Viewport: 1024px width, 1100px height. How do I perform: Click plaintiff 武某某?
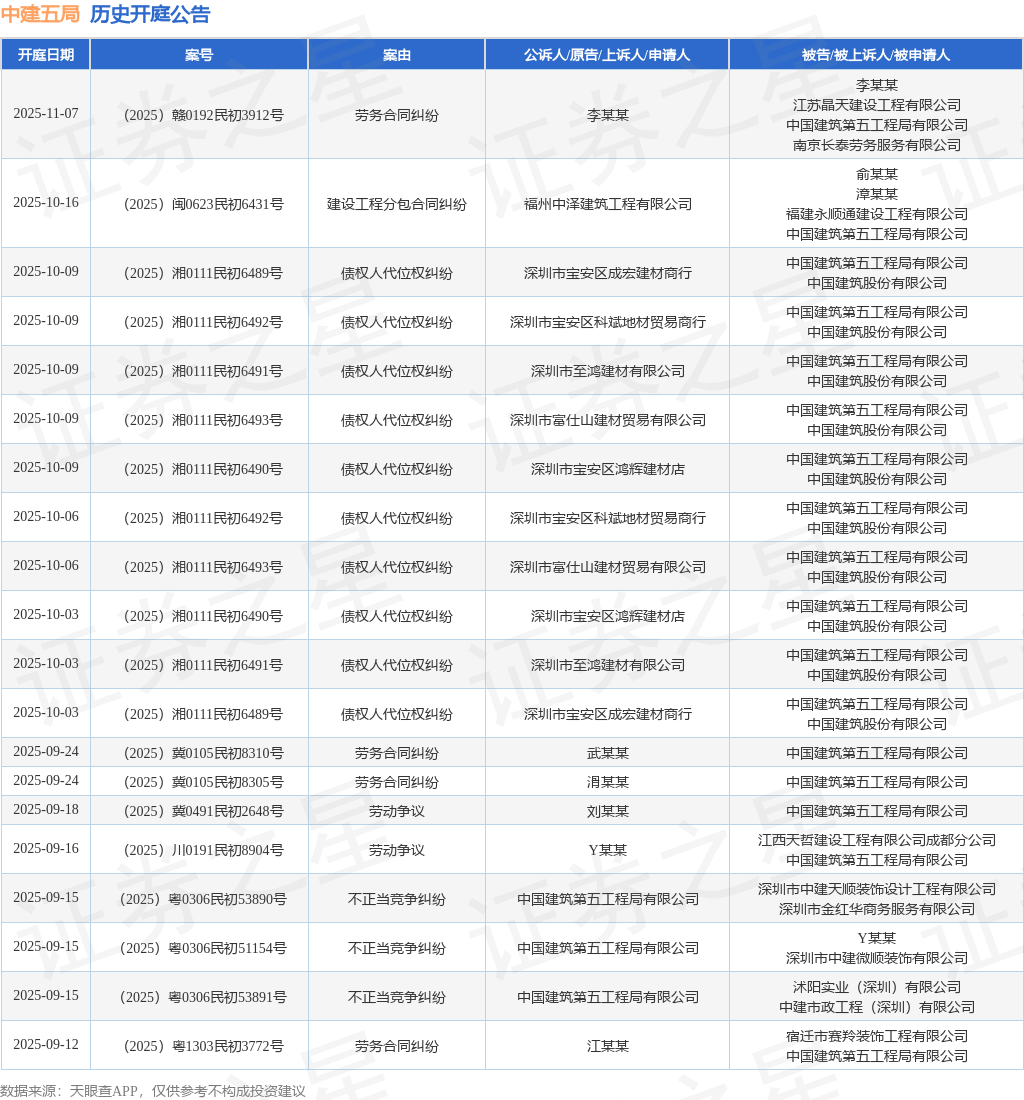pyautogui.click(x=607, y=753)
